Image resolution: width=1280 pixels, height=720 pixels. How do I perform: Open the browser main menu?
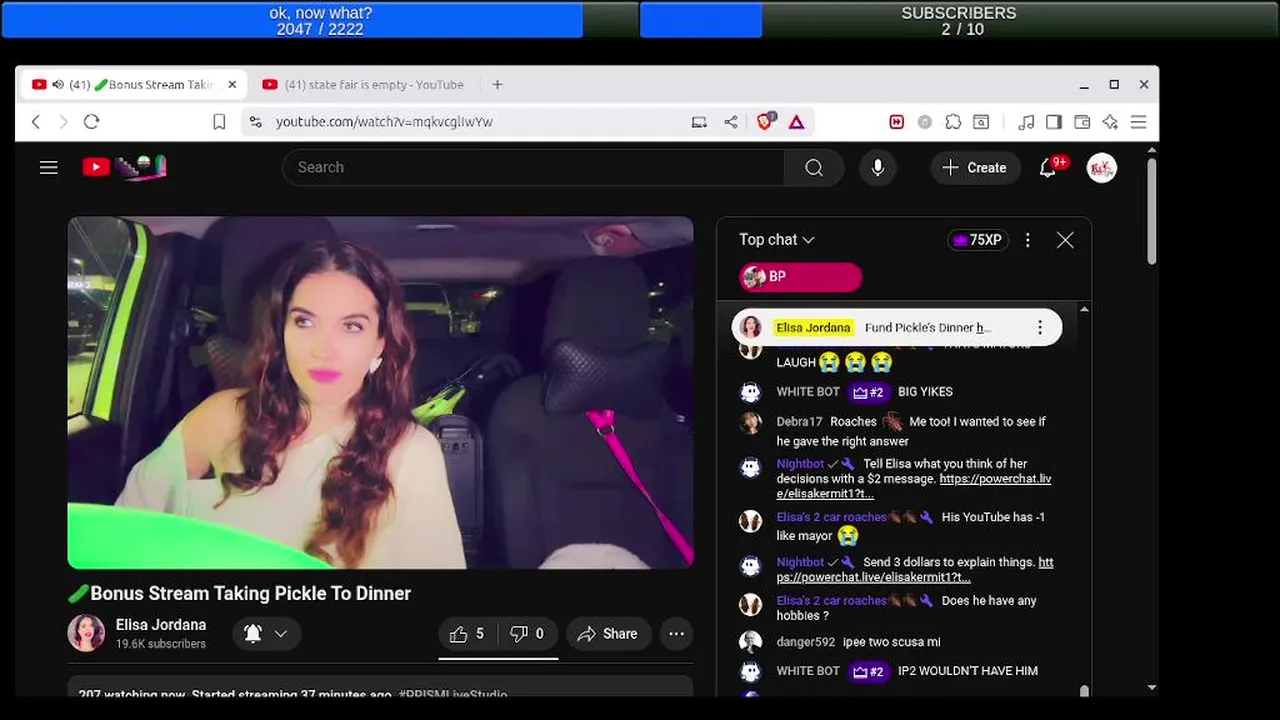pyautogui.click(x=1138, y=122)
